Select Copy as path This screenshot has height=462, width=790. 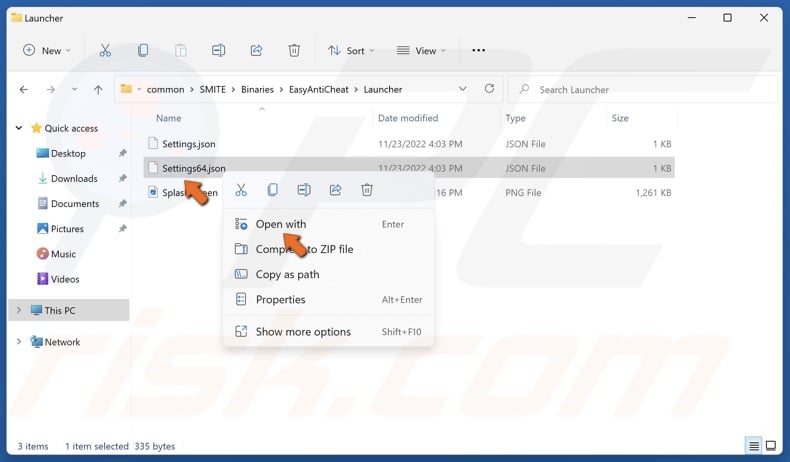click(x=328, y=275)
